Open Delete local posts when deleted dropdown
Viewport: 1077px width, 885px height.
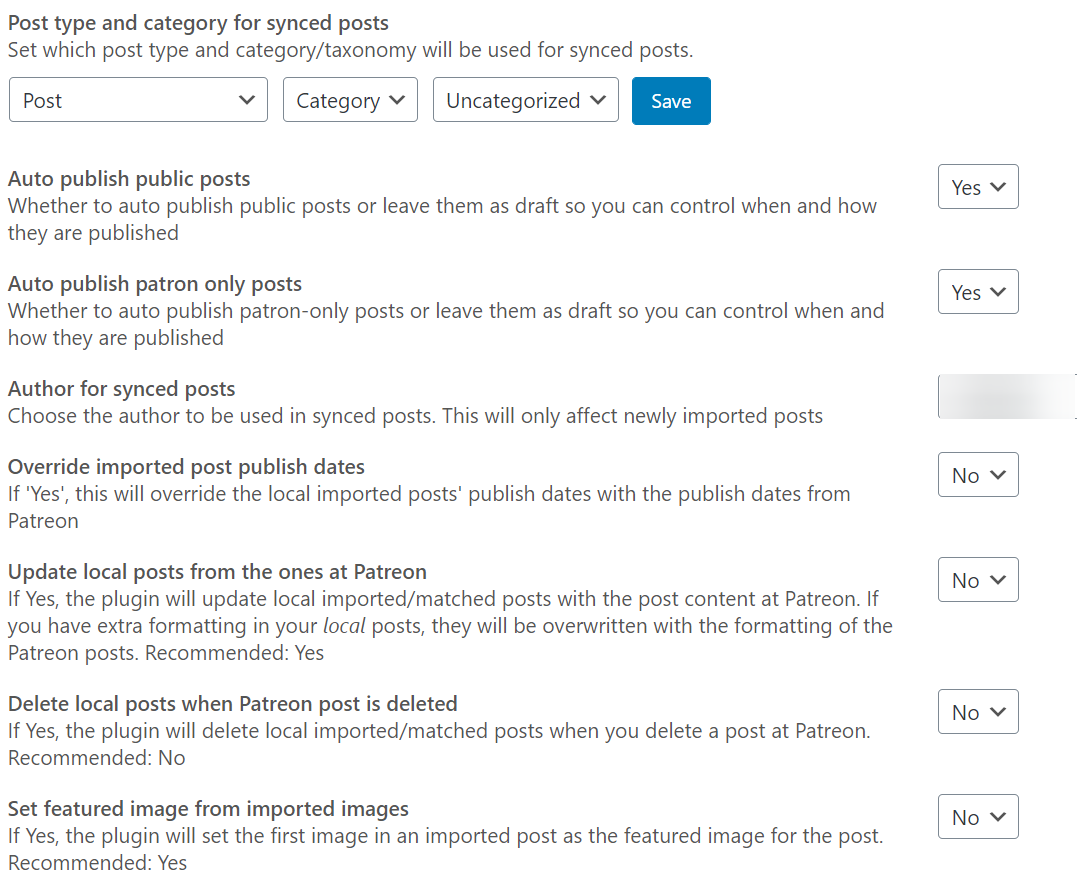(x=978, y=712)
